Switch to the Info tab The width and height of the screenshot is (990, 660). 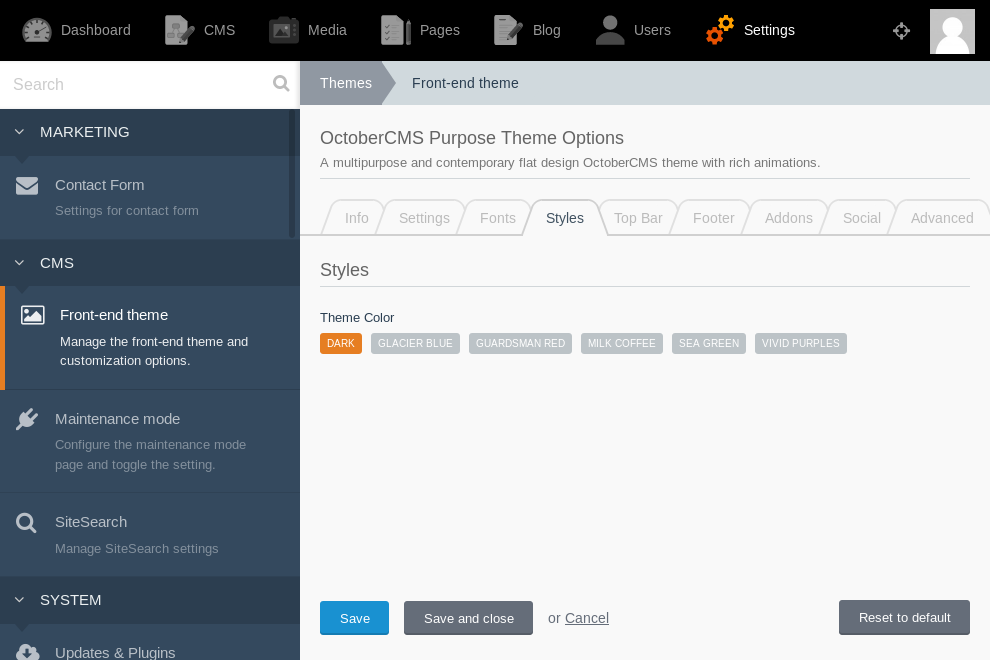click(x=356, y=218)
